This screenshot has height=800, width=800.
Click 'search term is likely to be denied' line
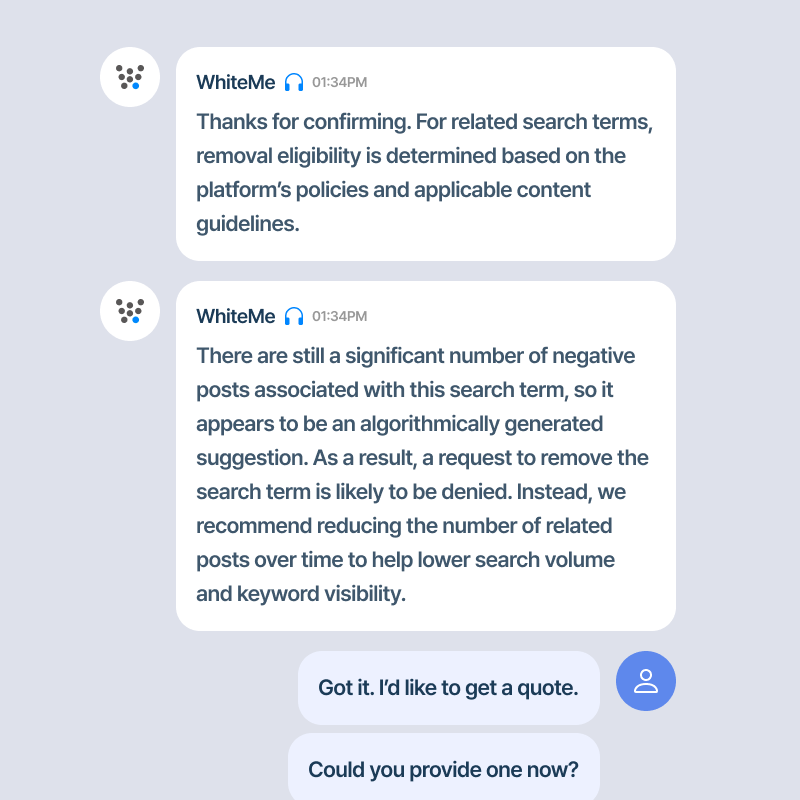tap(411, 492)
